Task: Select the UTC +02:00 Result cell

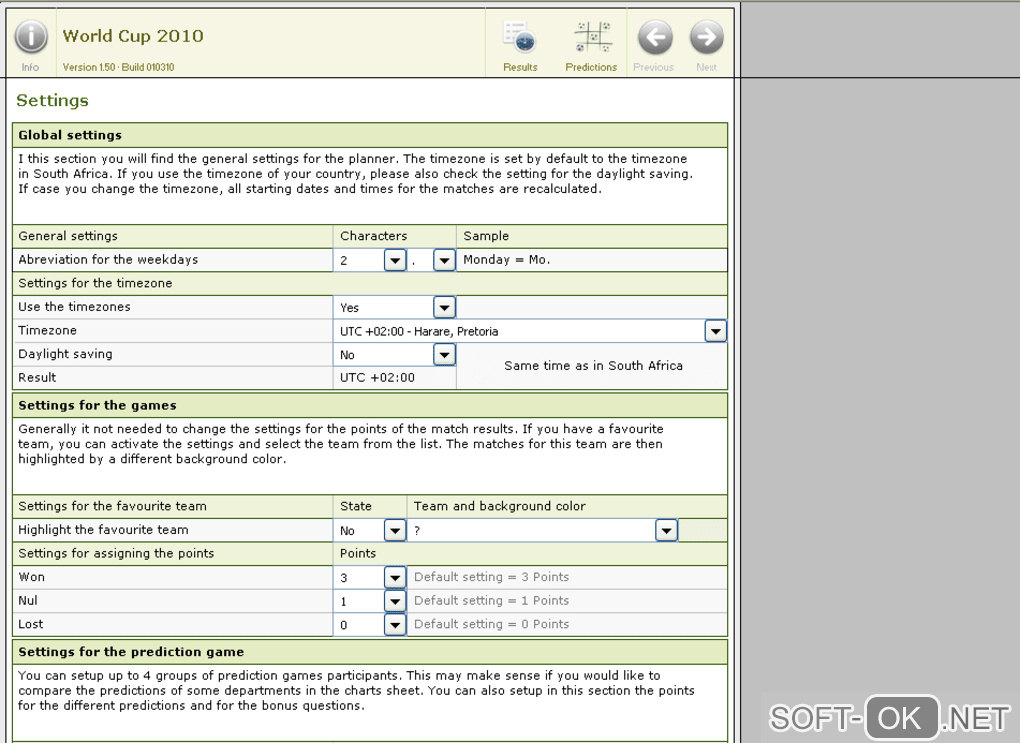Action: pyautogui.click(x=394, y=378)
